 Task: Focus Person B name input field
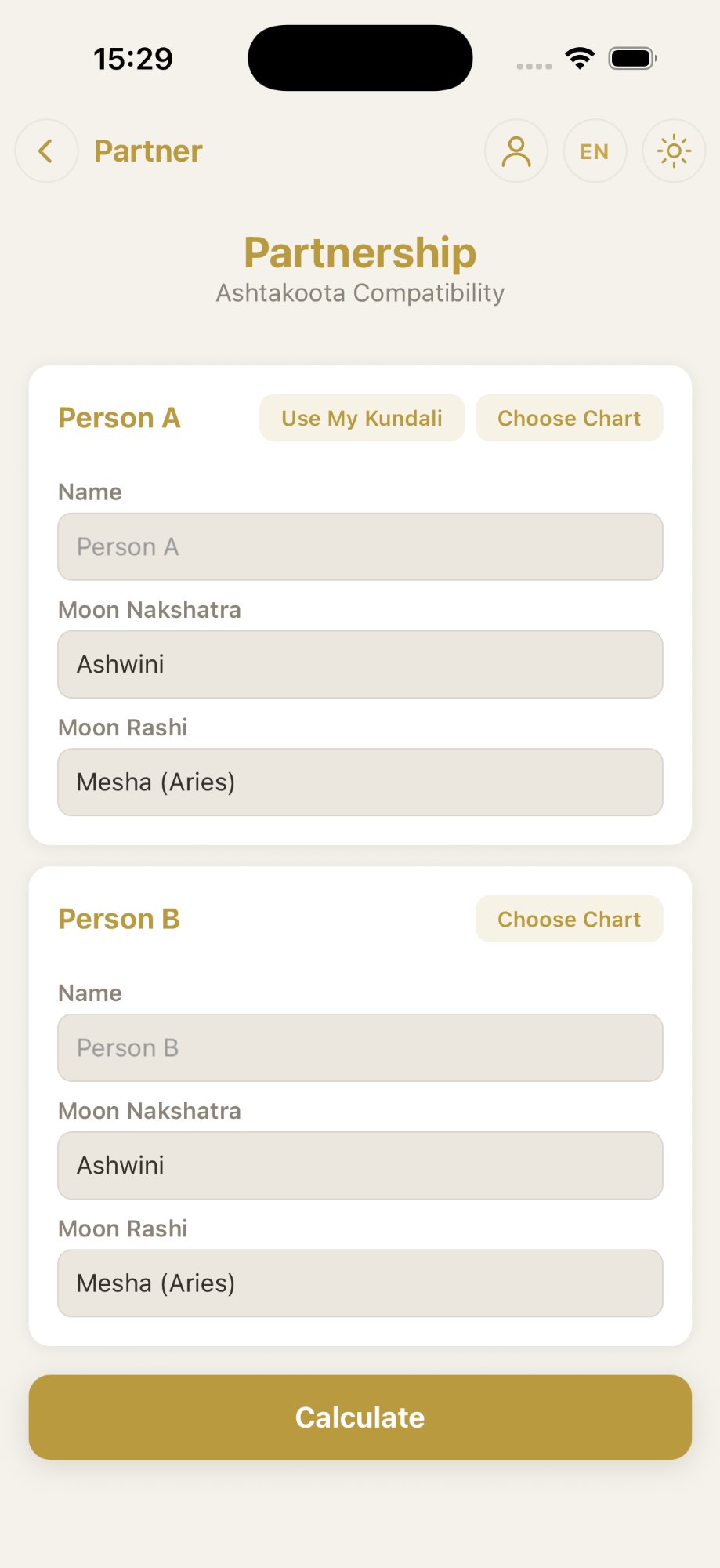(x=360, y=1047)
